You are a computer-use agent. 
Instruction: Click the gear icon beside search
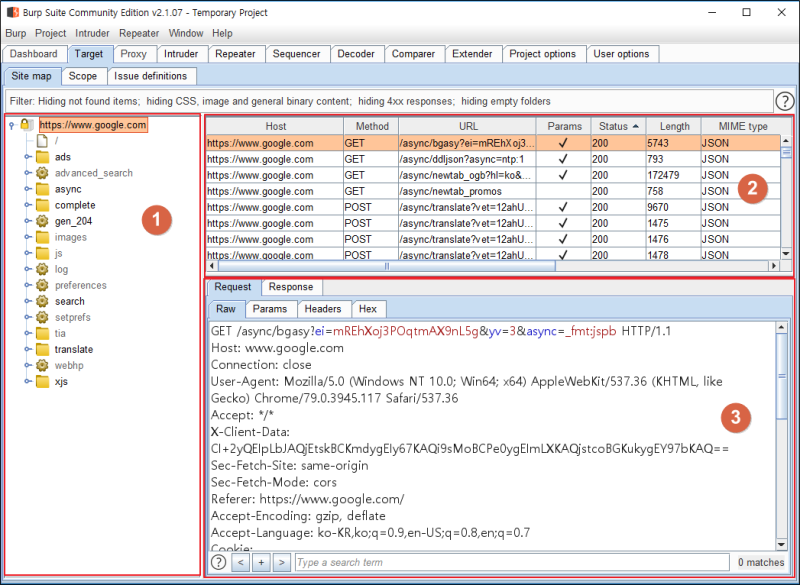pyautogui.click(x=42, y=301)
